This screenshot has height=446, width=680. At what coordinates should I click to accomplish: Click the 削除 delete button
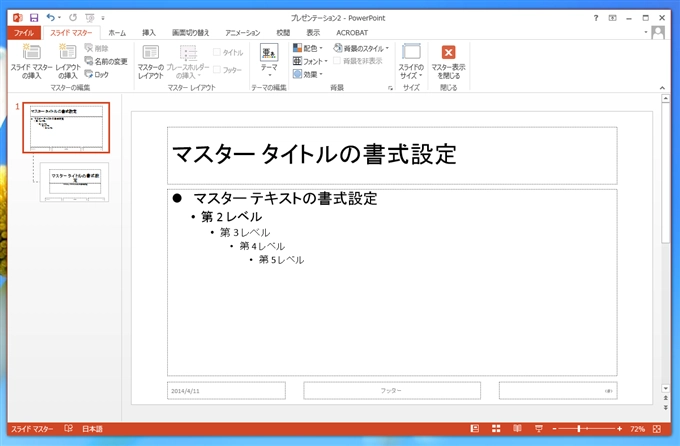pyautogui.click(x=97, y=48)
